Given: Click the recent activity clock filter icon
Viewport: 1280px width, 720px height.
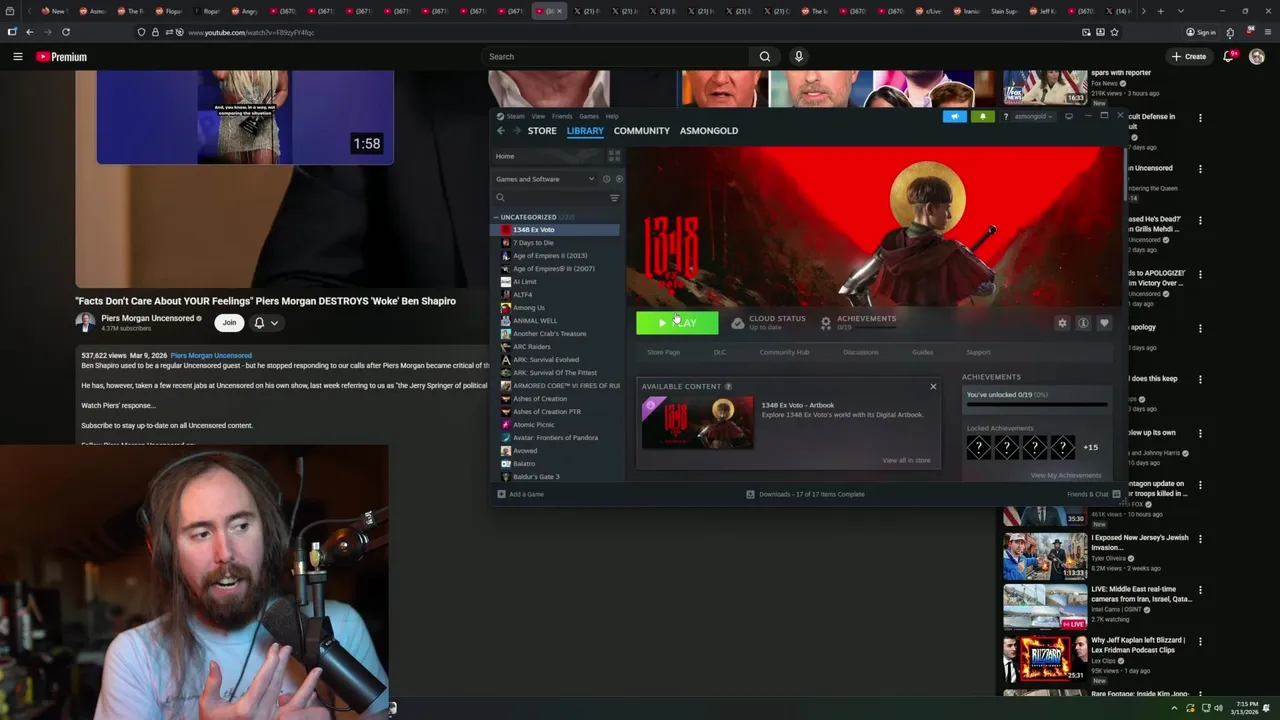Looking at the screenshot, I should (x=606, y=179).
